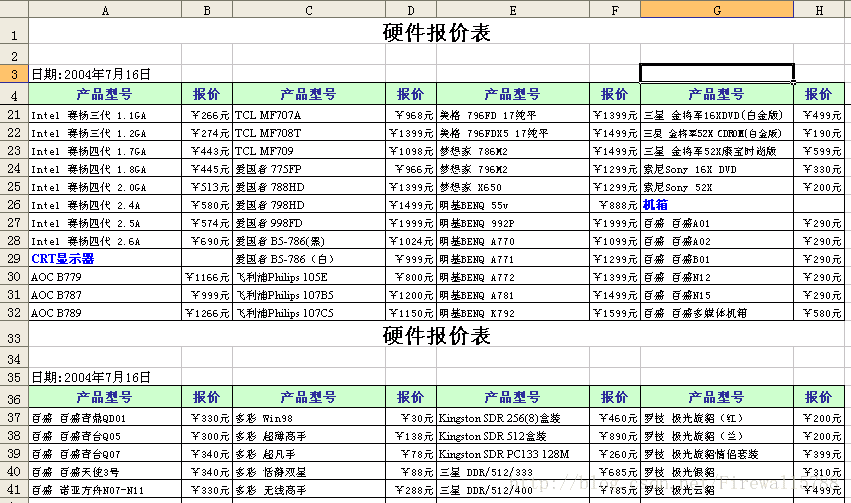Select row 4 header

click(x=14, y=94)
